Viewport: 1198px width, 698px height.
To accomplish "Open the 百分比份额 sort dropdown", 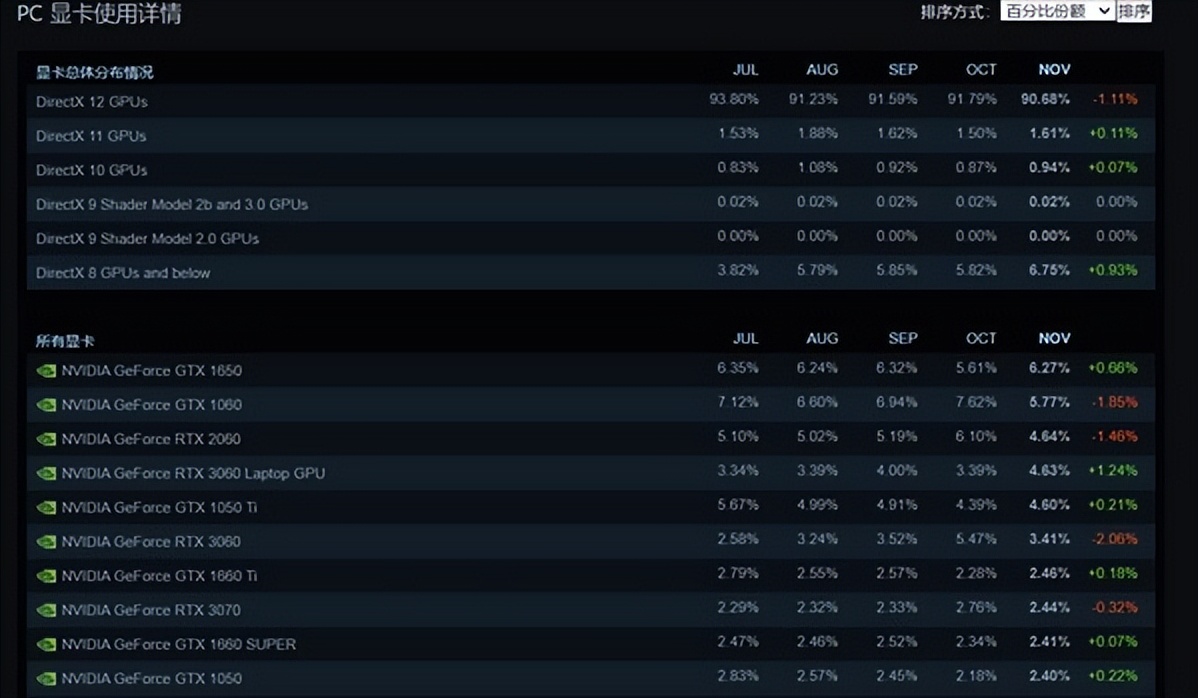I will 1055,11.
